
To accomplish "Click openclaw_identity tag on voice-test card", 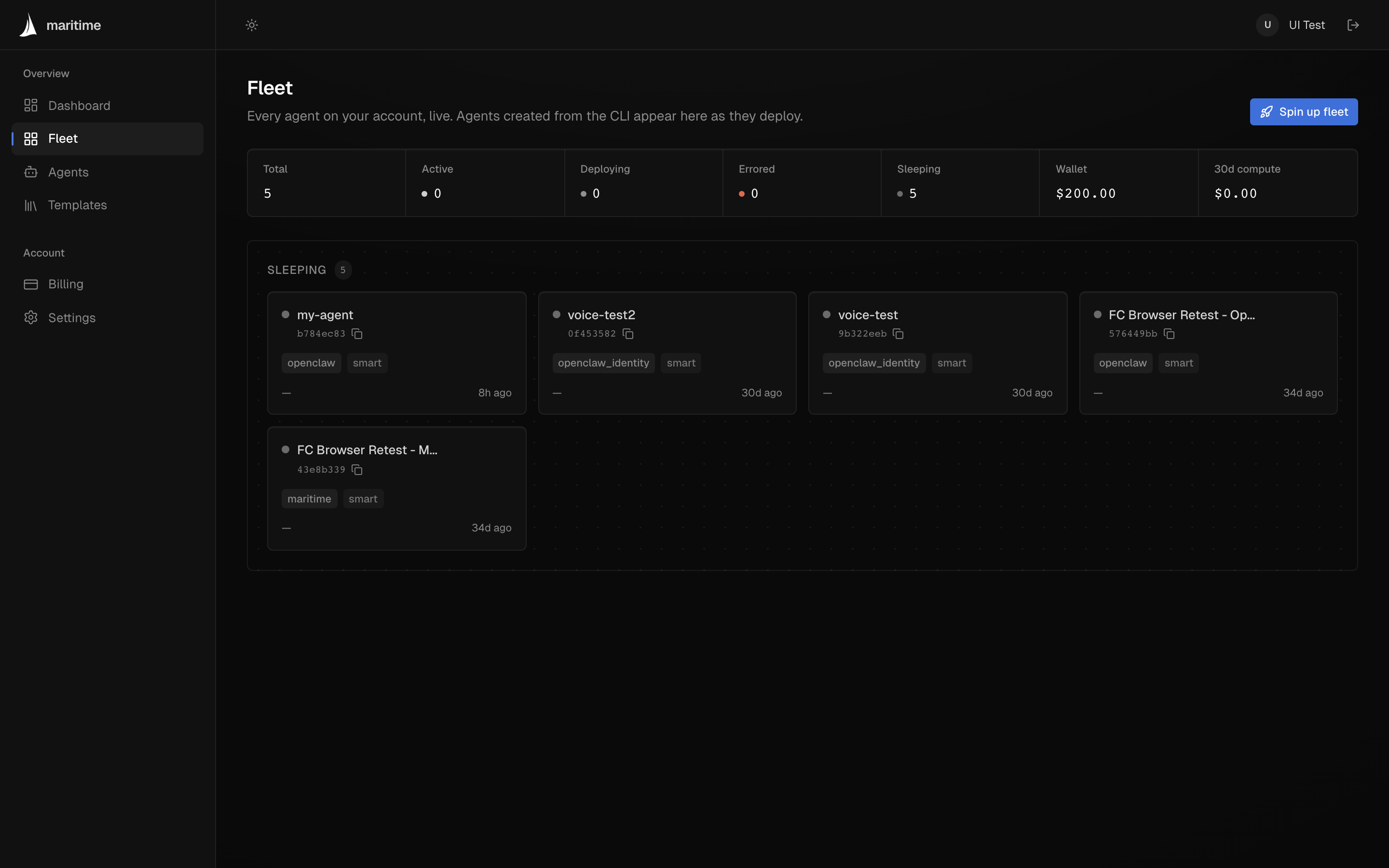I will point(873,363).
